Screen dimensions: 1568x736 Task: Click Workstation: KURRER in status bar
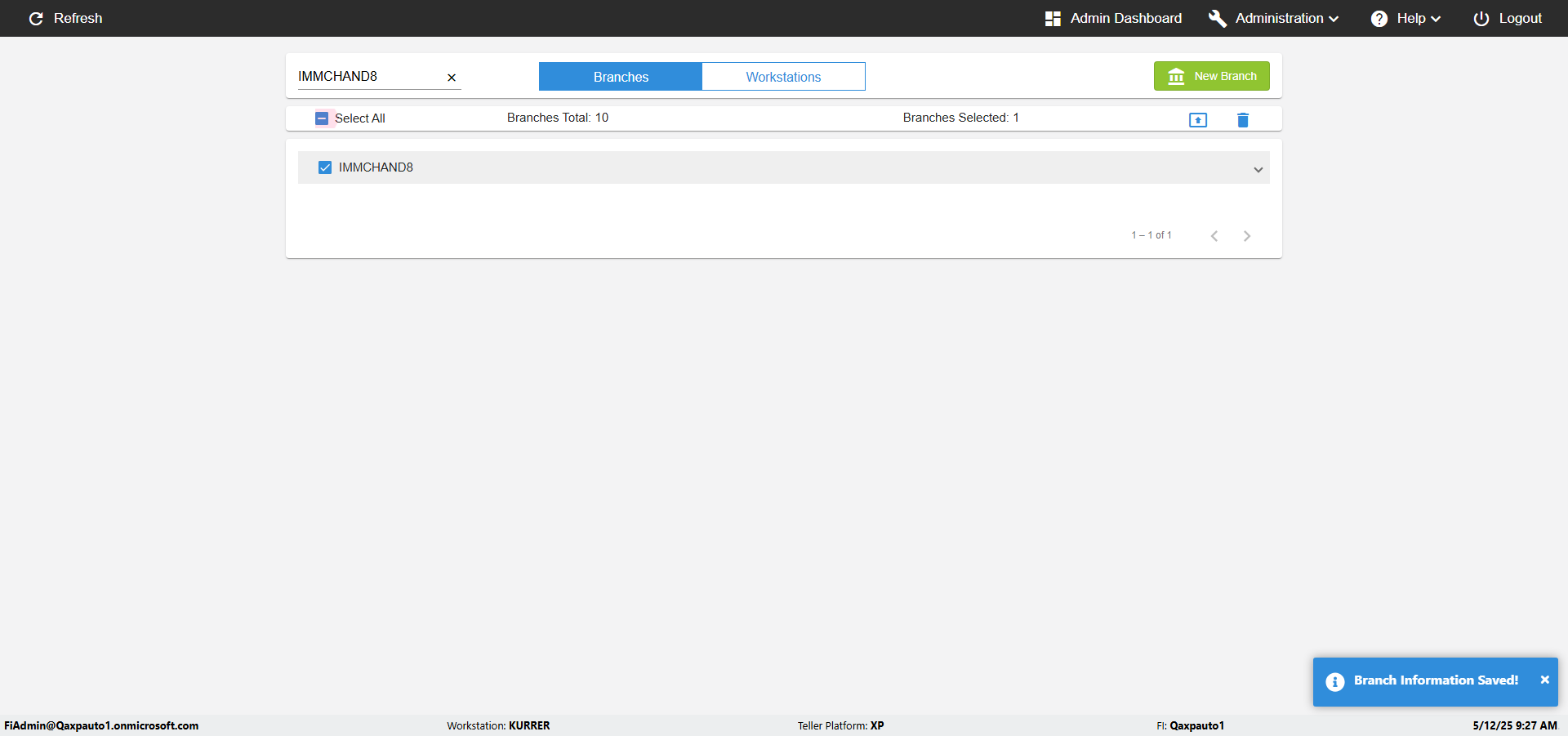[498, 725]
